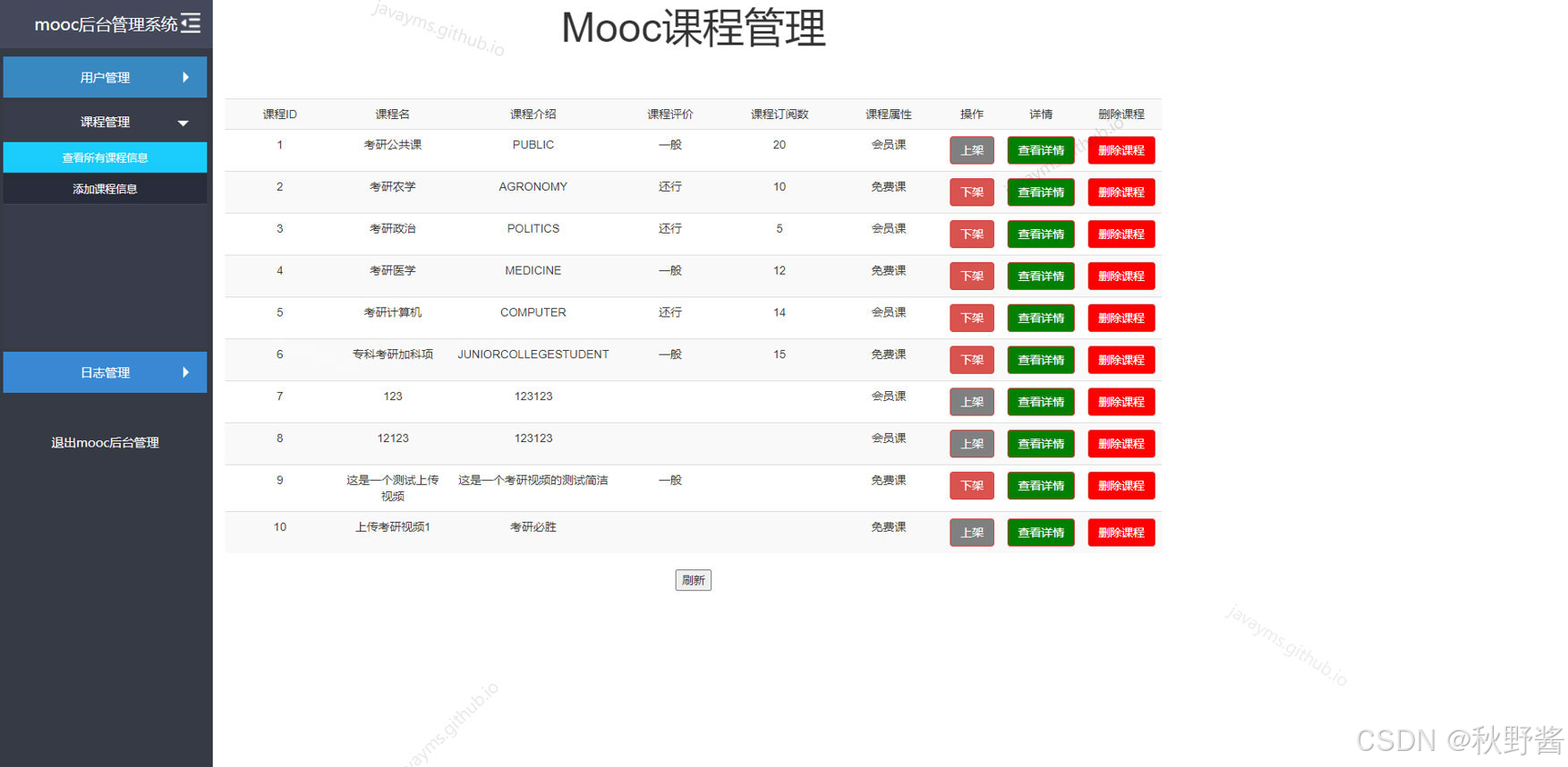The height and width of the screenshot is (767, 1568).
Task: View details of course 专科考研加科项
Action: (1041, 360)
